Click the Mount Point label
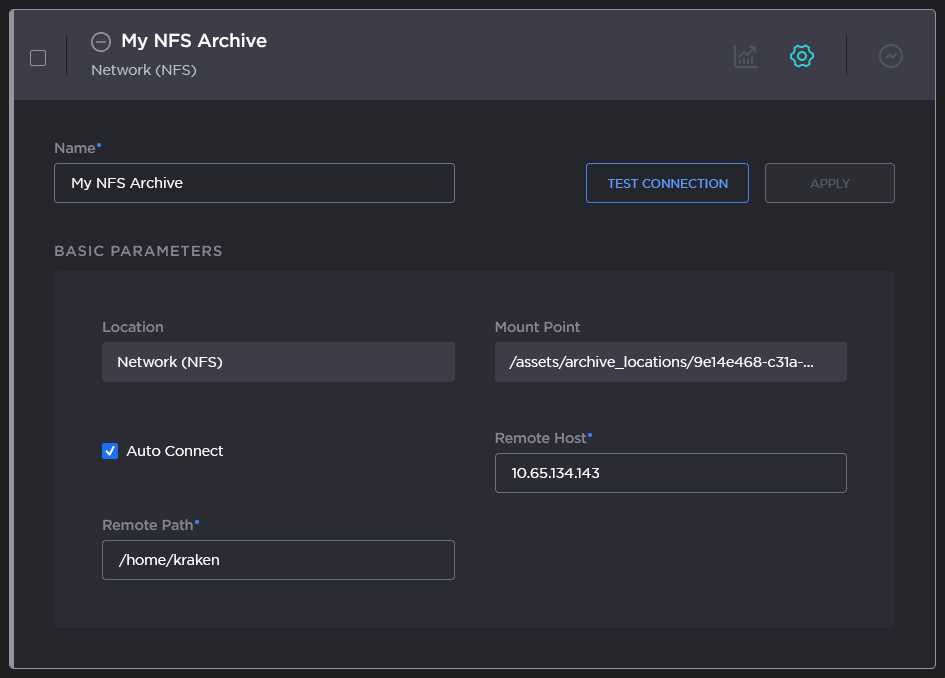The height and width of the screenshot is (678, 945). [x=537, y=327]
